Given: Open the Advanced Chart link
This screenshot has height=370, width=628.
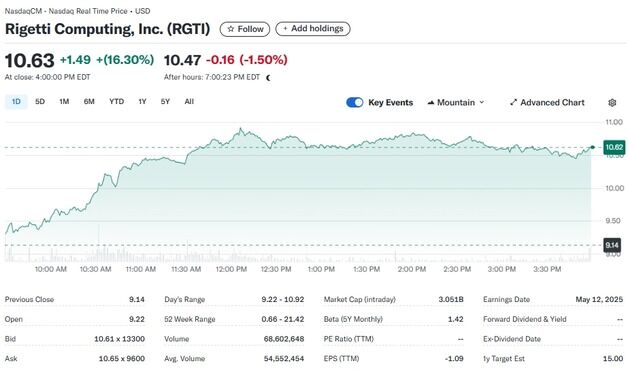Looking at the screenshot, I should pos(547,103).
